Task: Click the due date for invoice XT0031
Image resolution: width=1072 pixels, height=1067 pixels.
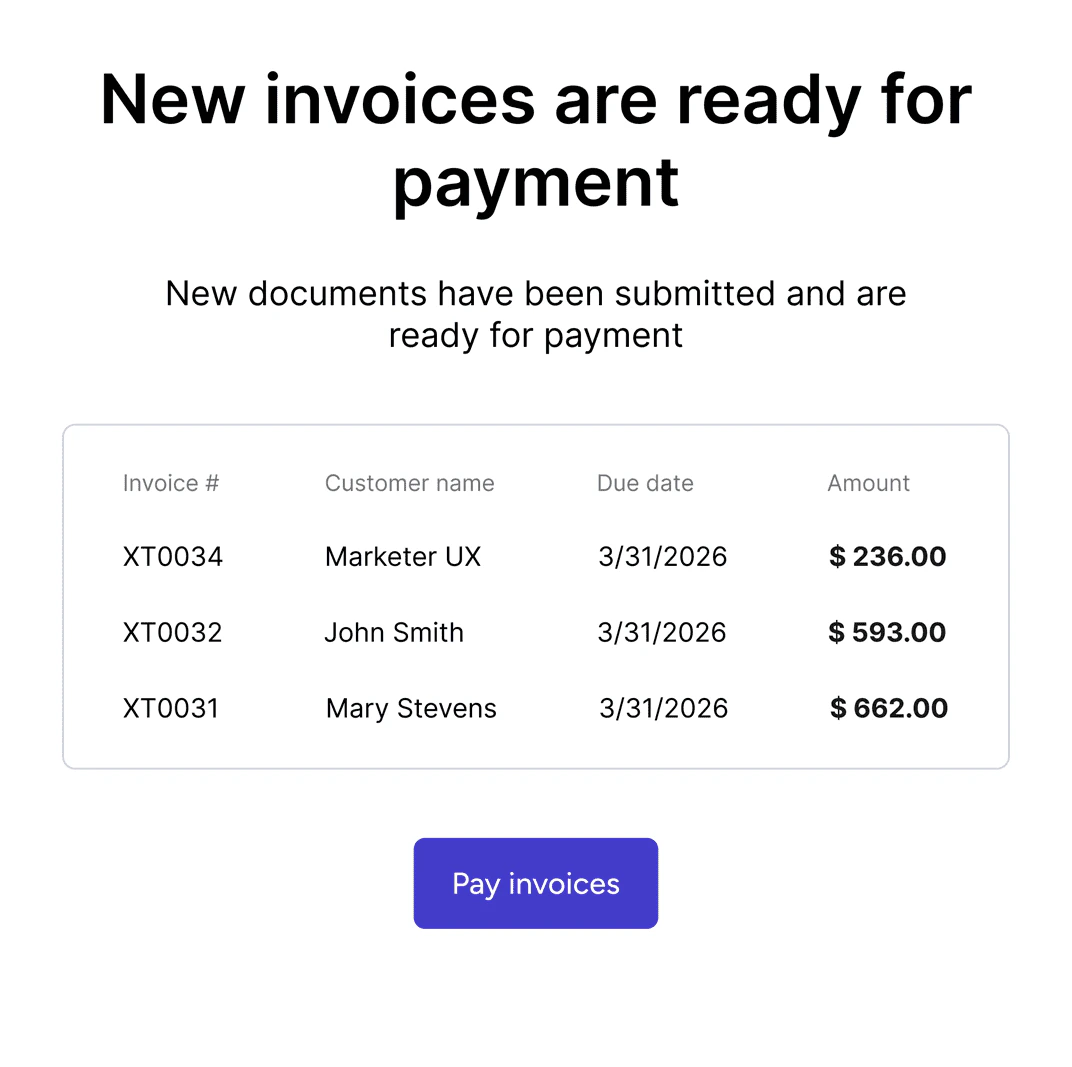Action: coord(663,708)
